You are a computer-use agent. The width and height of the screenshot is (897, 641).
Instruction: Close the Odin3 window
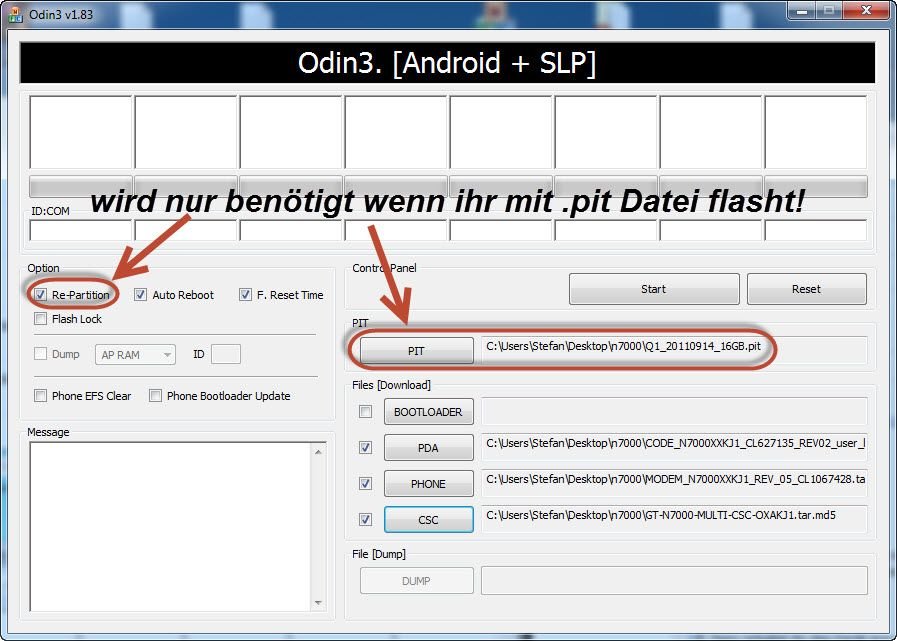[x=866, y=11]
